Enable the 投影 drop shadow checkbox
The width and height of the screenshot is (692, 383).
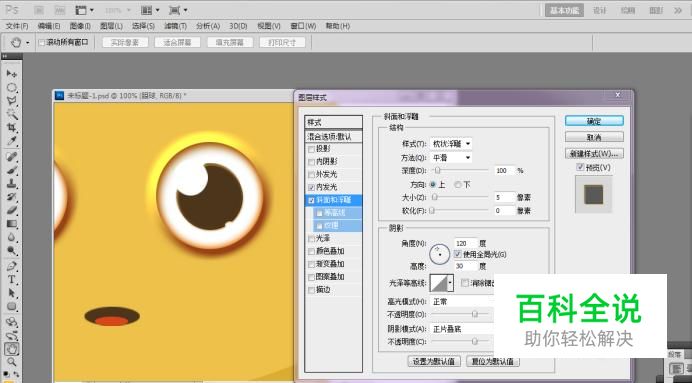click(x=311, y=149)
